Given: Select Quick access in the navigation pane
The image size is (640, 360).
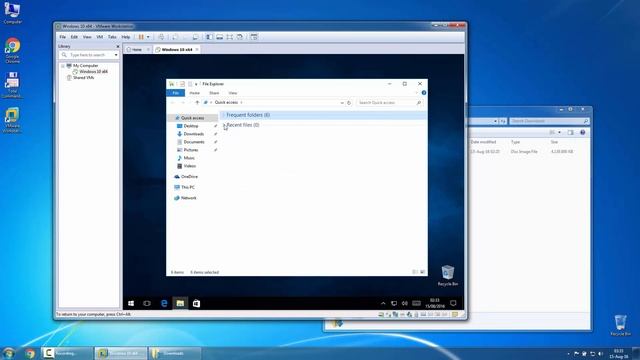Looking at the screenshot, I should coord(192,118).
